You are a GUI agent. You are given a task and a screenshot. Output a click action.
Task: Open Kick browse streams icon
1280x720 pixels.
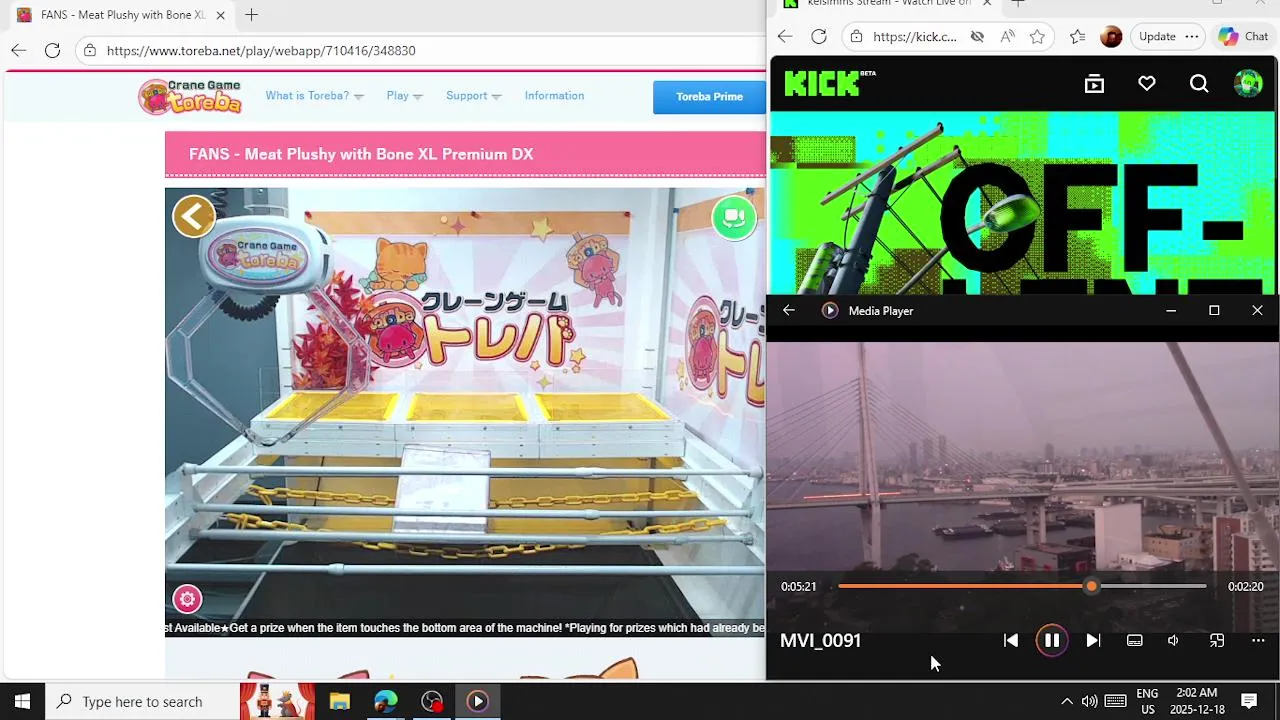pyautogui.click(x=1095, y=84)
